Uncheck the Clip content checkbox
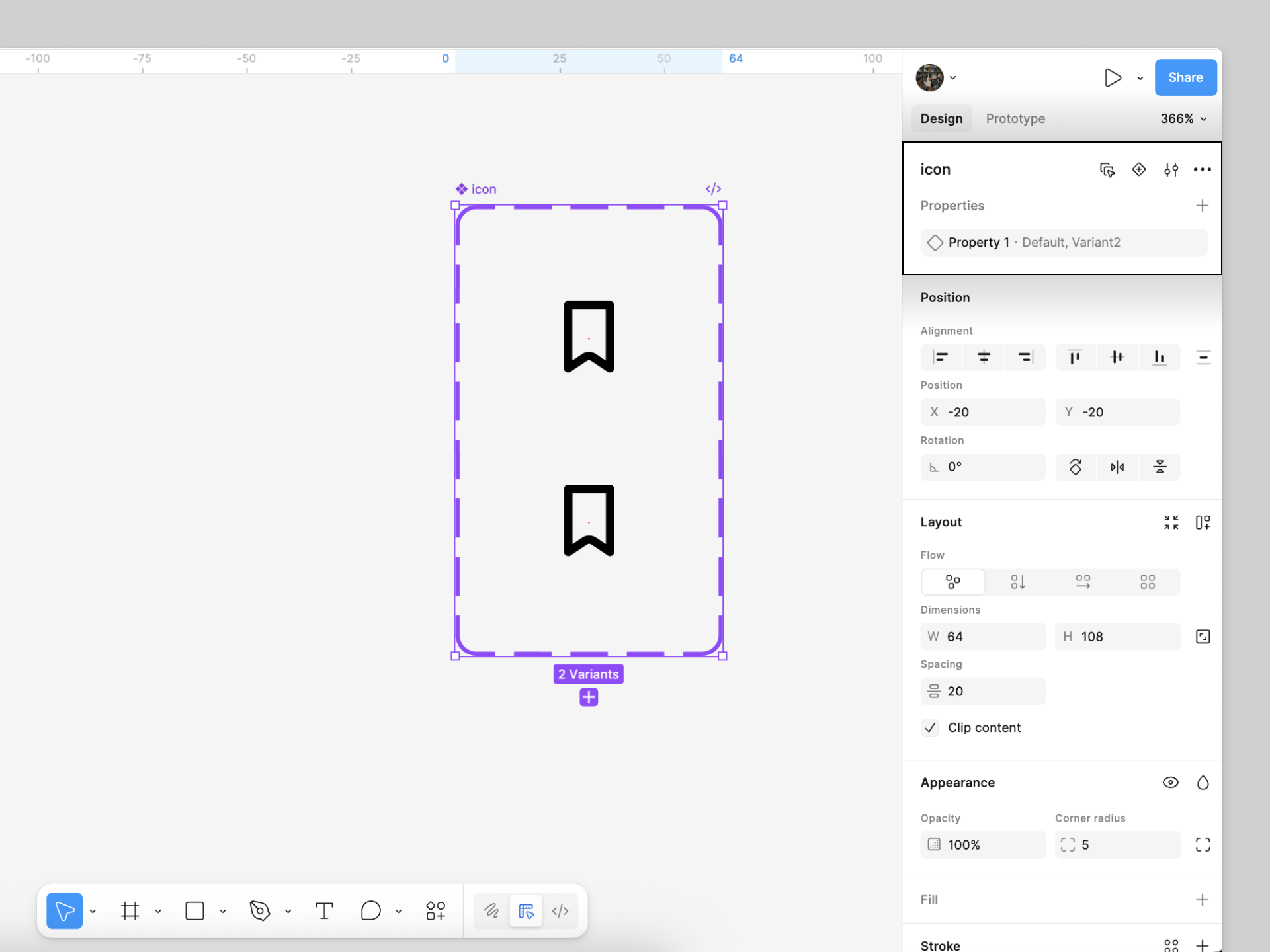This screenshot has width=1270, height=952. (930, 728)
